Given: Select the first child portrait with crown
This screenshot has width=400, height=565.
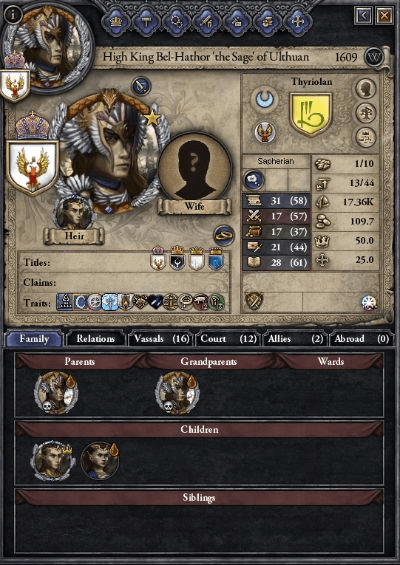Looking at the screenshot, I should click(x=53, y=461).
